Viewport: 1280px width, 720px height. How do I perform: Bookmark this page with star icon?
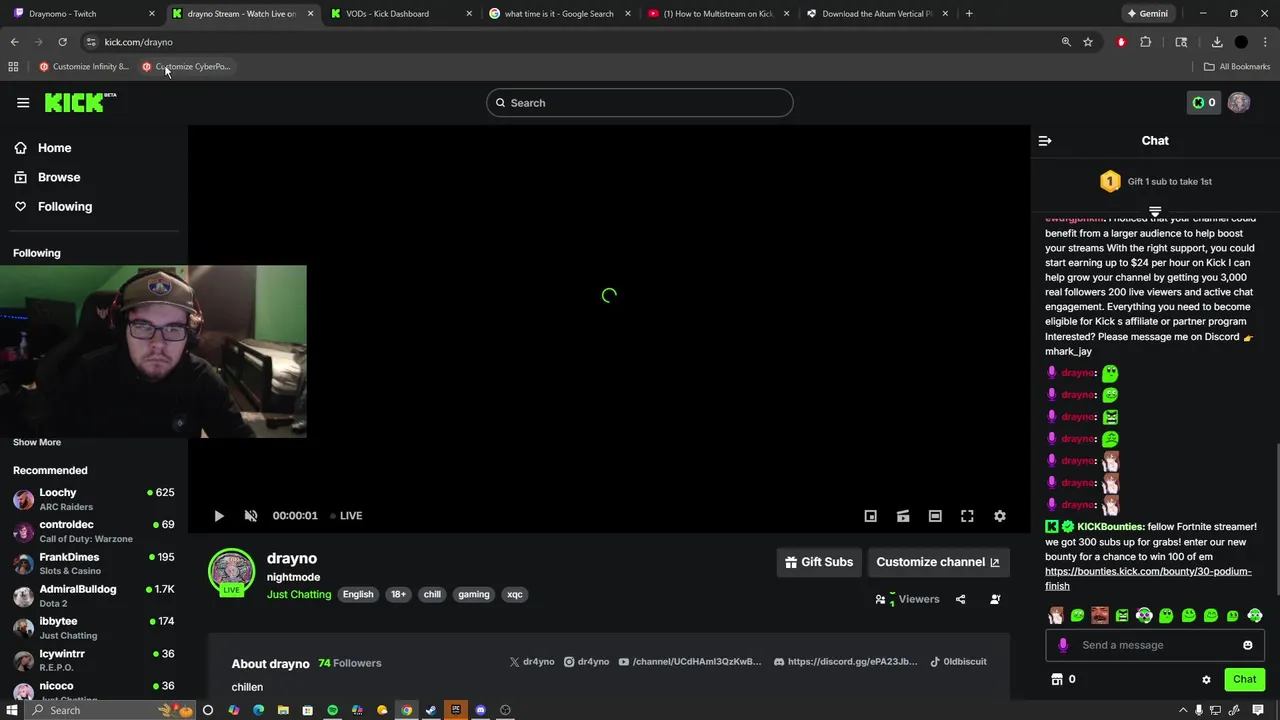[x=1088, y=42]
